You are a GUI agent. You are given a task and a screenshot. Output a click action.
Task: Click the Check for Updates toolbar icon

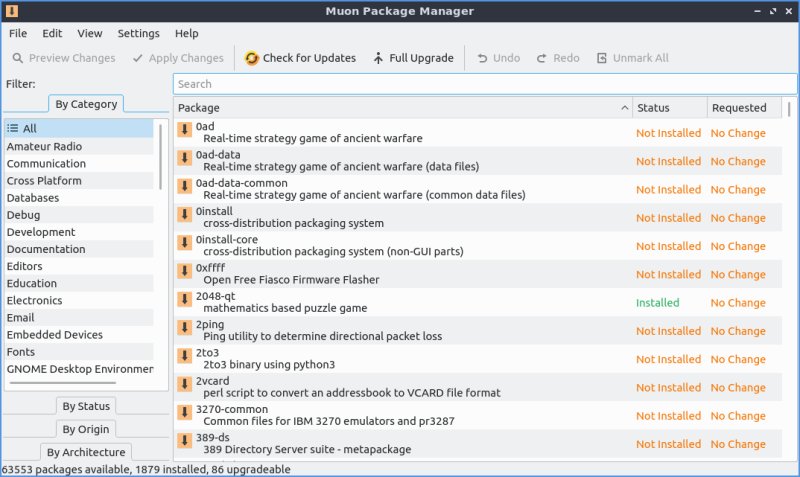pos(251,58)
